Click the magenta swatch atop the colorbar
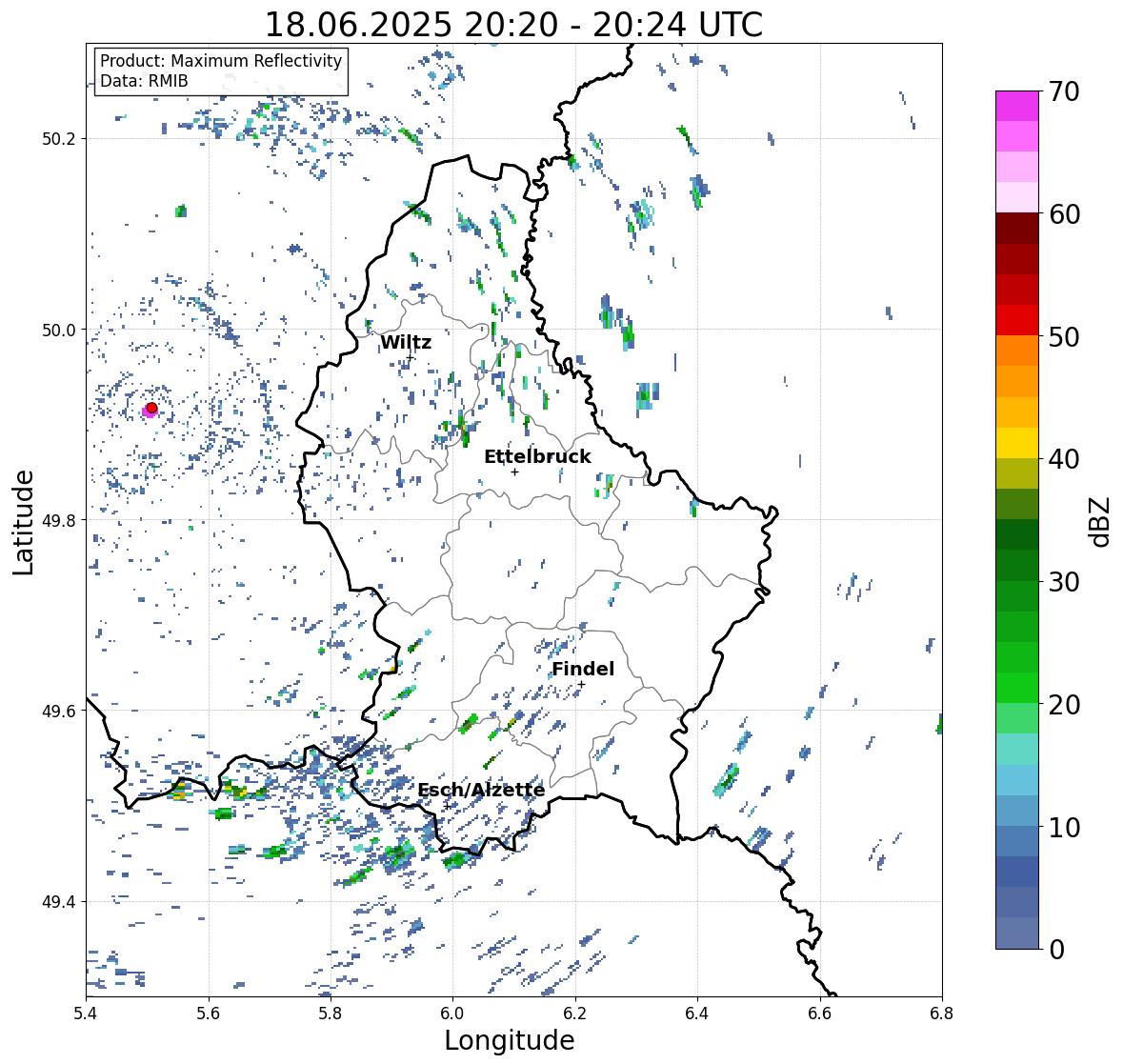Screen dimensions: 1123x1064 click(1017, 106)
